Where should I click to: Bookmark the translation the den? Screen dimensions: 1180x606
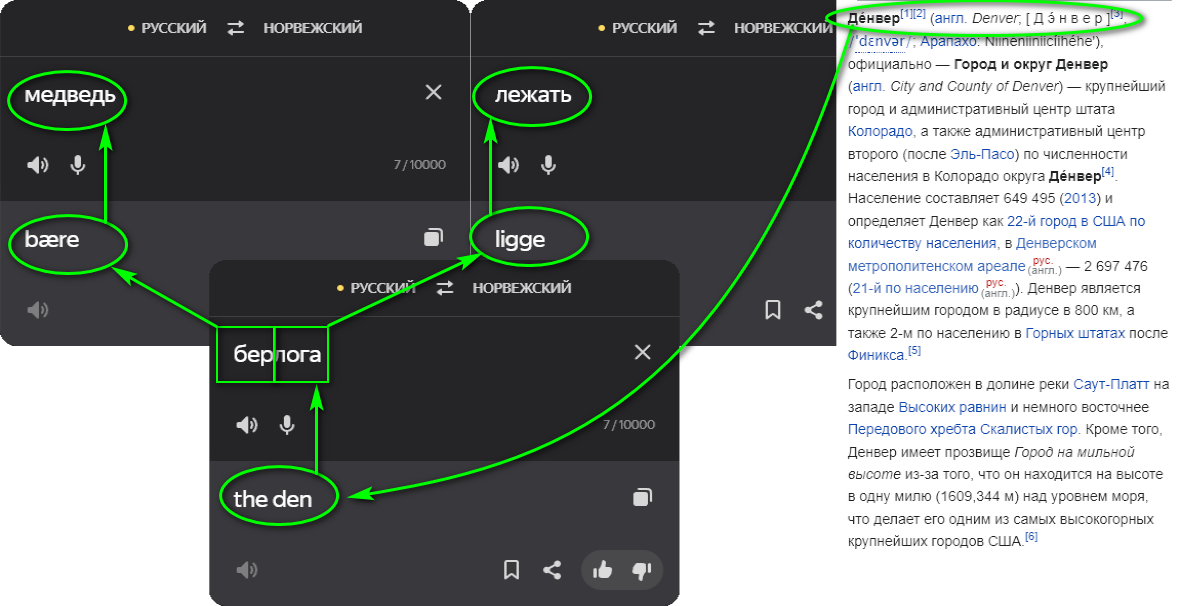coord(511,570)
